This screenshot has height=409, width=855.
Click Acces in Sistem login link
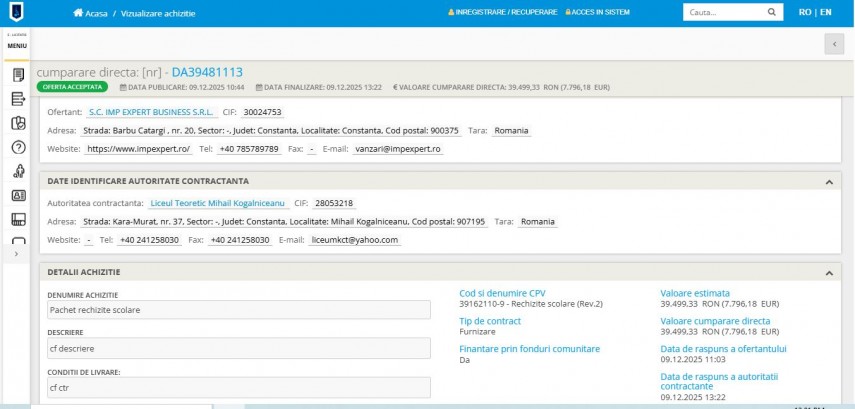pos(597,13)
